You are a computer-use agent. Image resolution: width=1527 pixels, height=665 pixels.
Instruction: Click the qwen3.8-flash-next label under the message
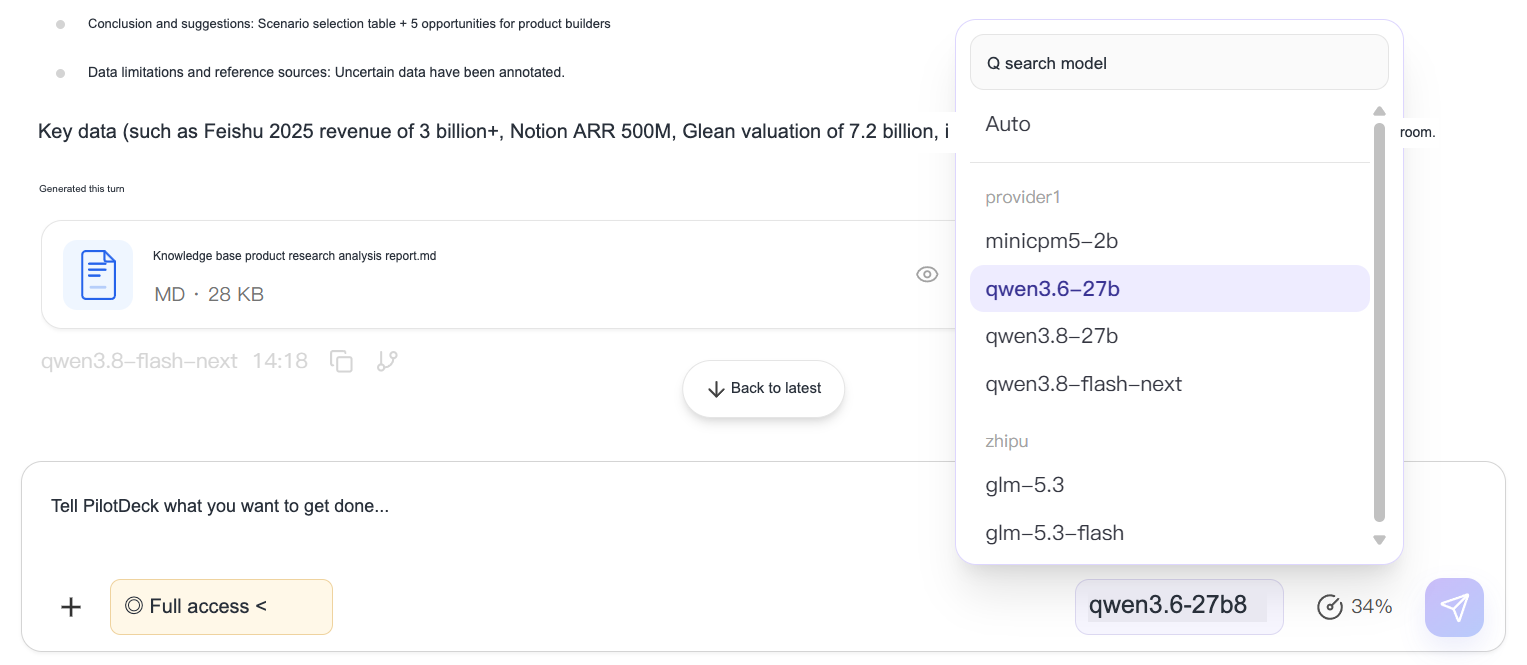(139, 361)
